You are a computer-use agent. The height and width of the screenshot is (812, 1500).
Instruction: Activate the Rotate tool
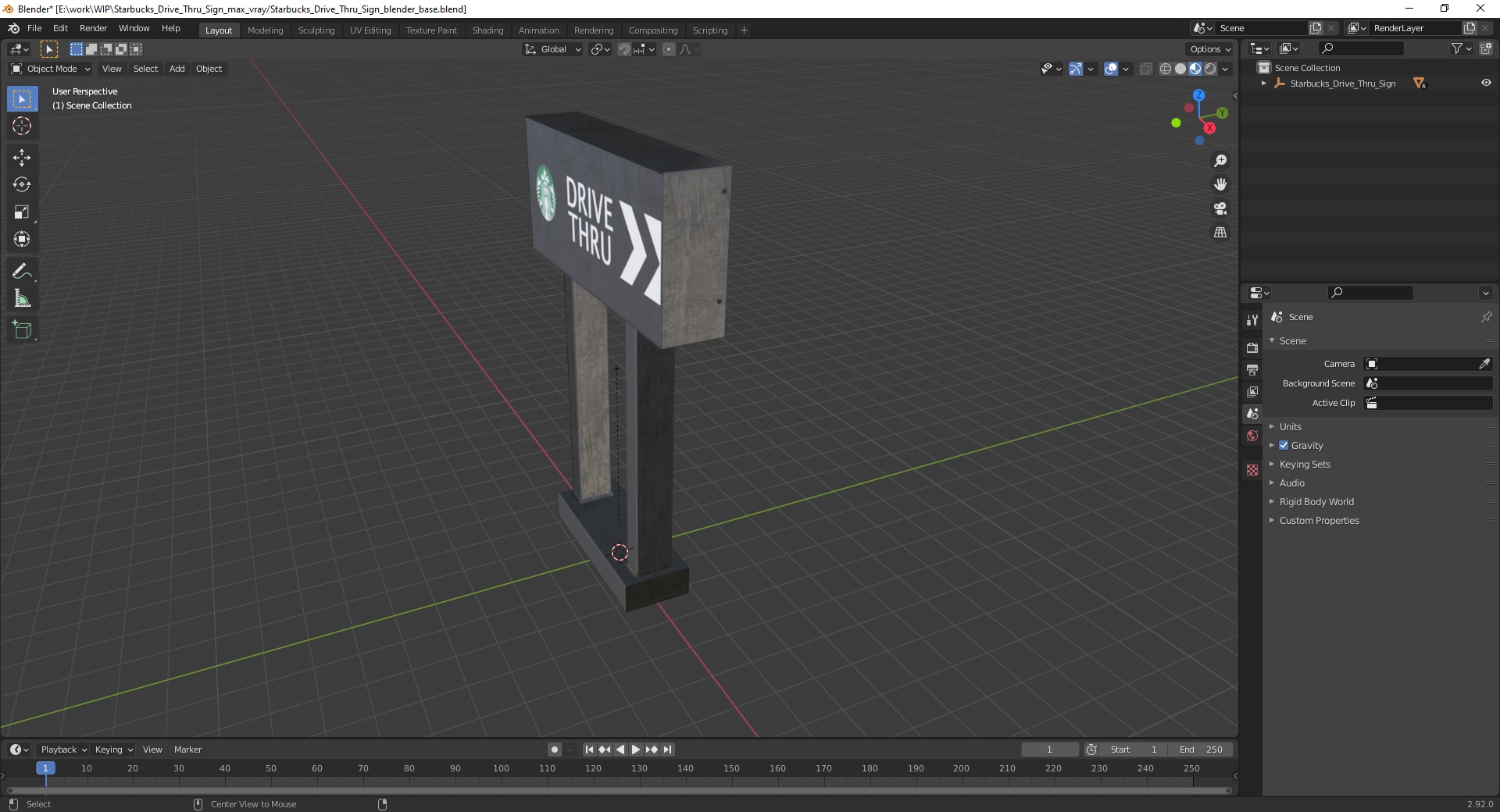click(x=22, y=185)
